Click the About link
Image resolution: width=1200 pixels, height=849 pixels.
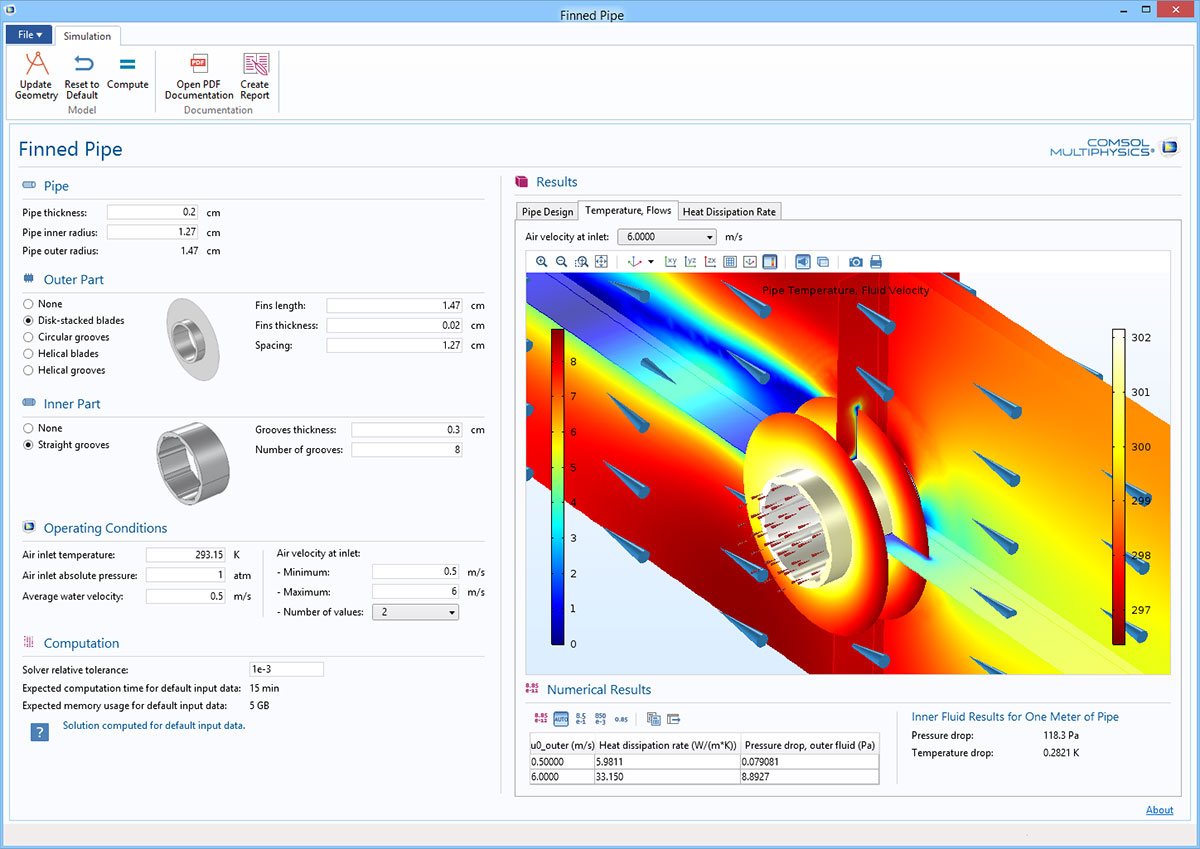(x=1159, y=810)
